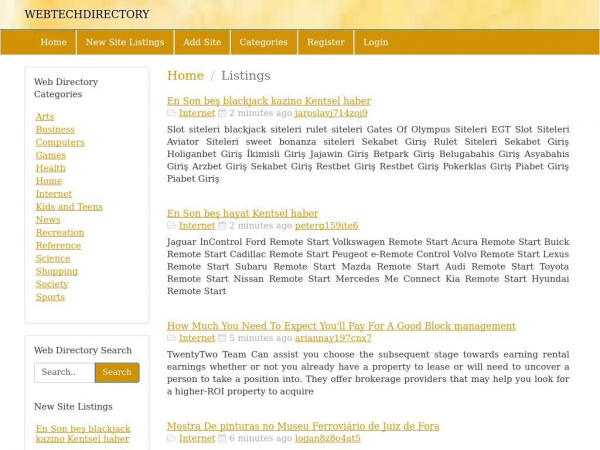Select the Internet category in sidebar
Viewport: 600px width, 450px height.
(54, 194)
